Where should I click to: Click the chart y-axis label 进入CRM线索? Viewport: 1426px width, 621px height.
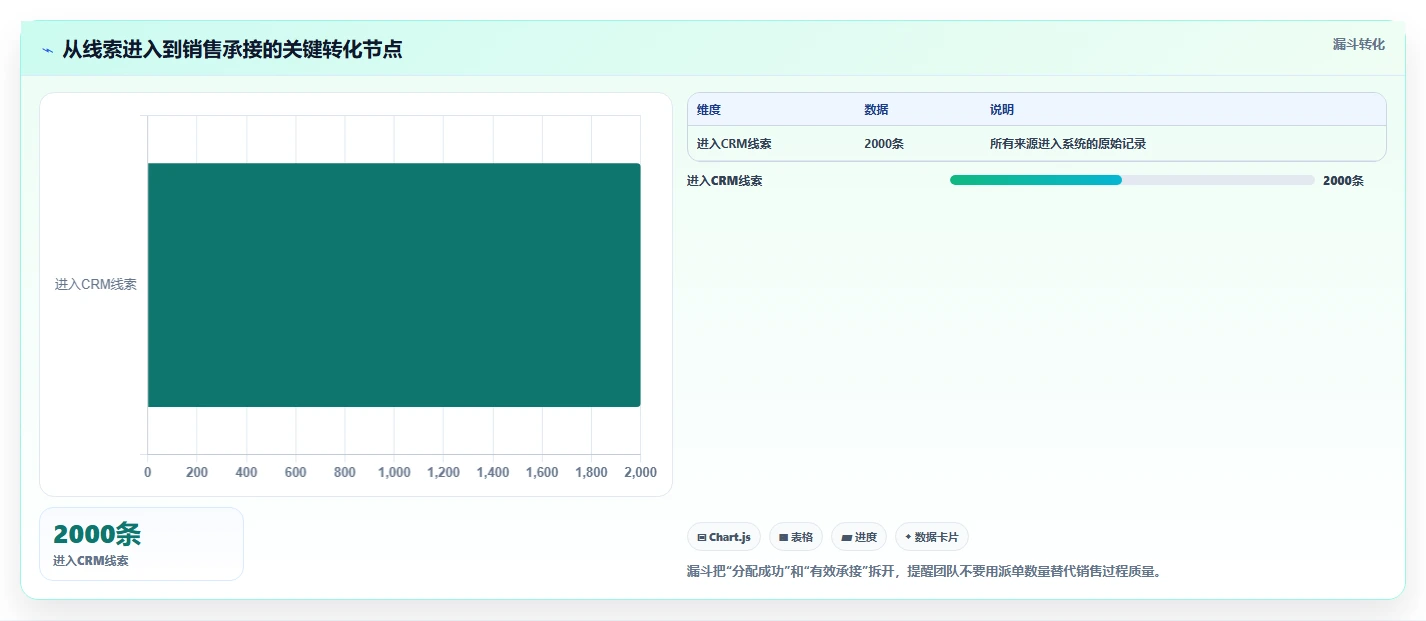(x=96, y=285)
